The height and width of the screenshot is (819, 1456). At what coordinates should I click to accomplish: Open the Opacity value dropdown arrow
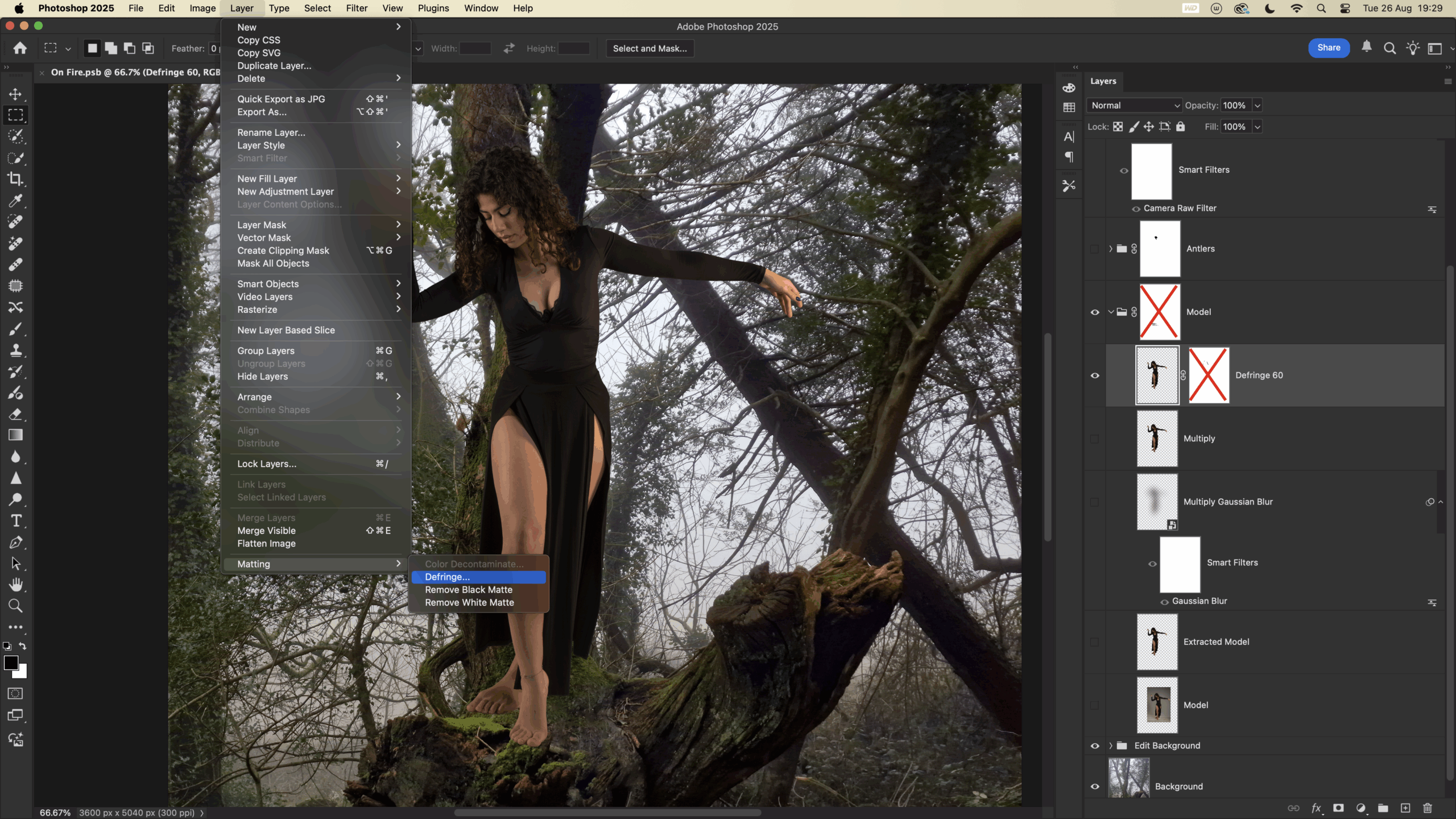[1258, 105]
